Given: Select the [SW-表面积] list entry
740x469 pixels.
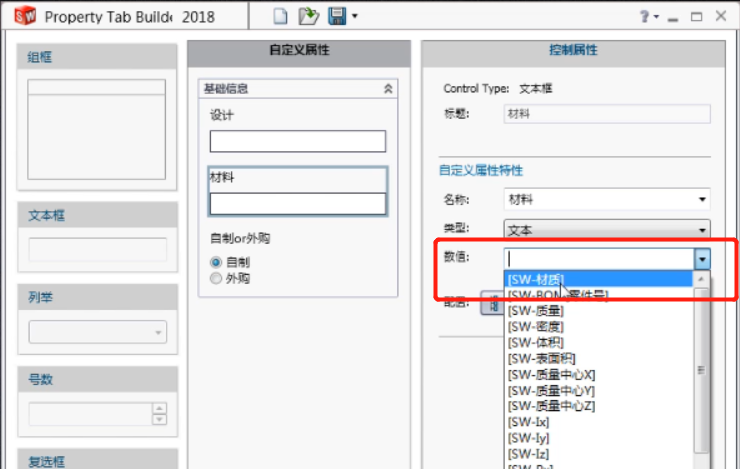Looking at the screenshot, I should (540, 358).
